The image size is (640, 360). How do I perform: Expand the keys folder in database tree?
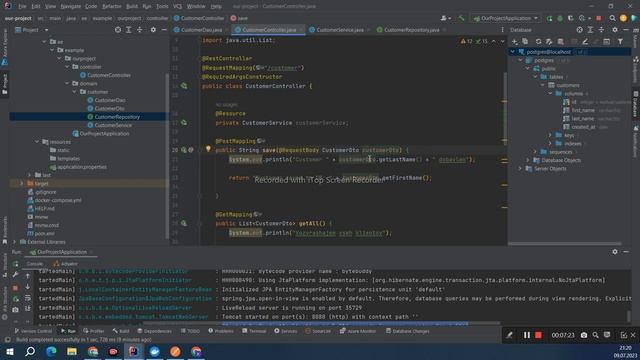coord(550,135)
